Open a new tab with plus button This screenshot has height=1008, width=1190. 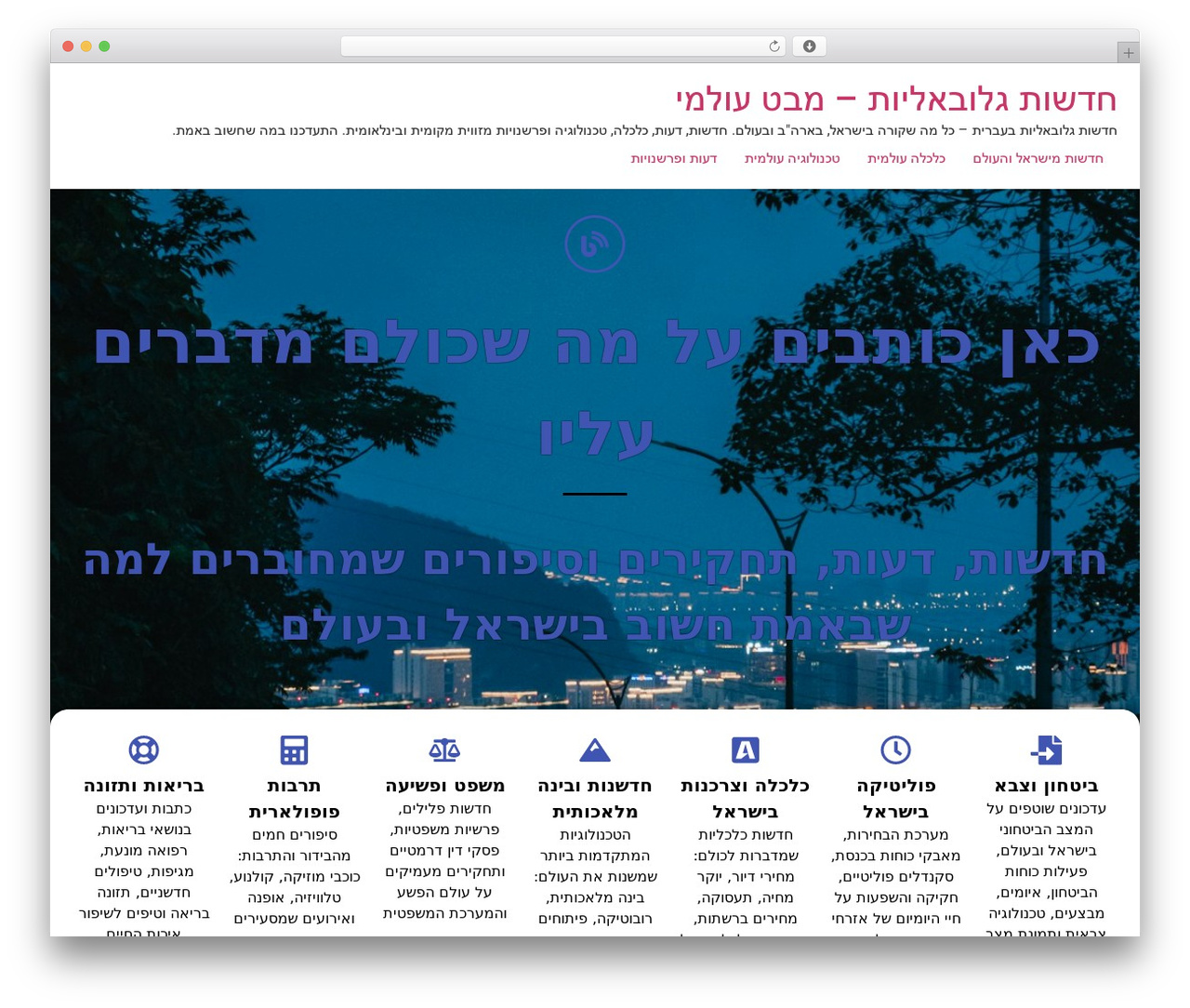[1128, 53]
